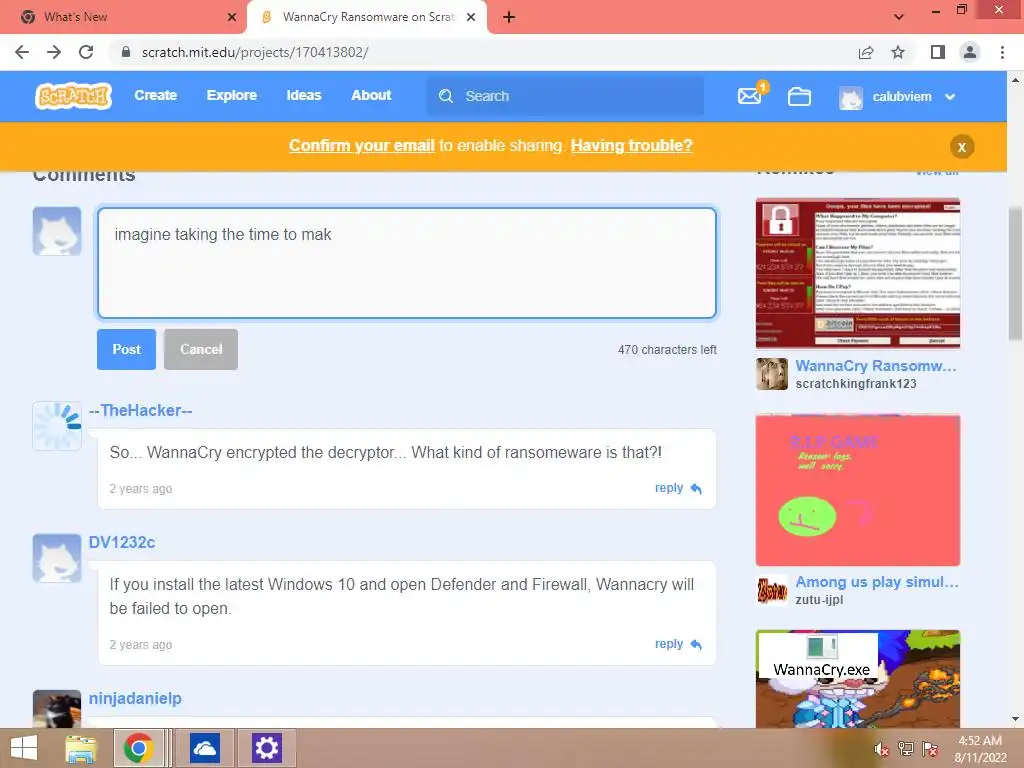Click the Scratch logo
The height and width of the screenshot is (768, 1024).
click(73, 96)
